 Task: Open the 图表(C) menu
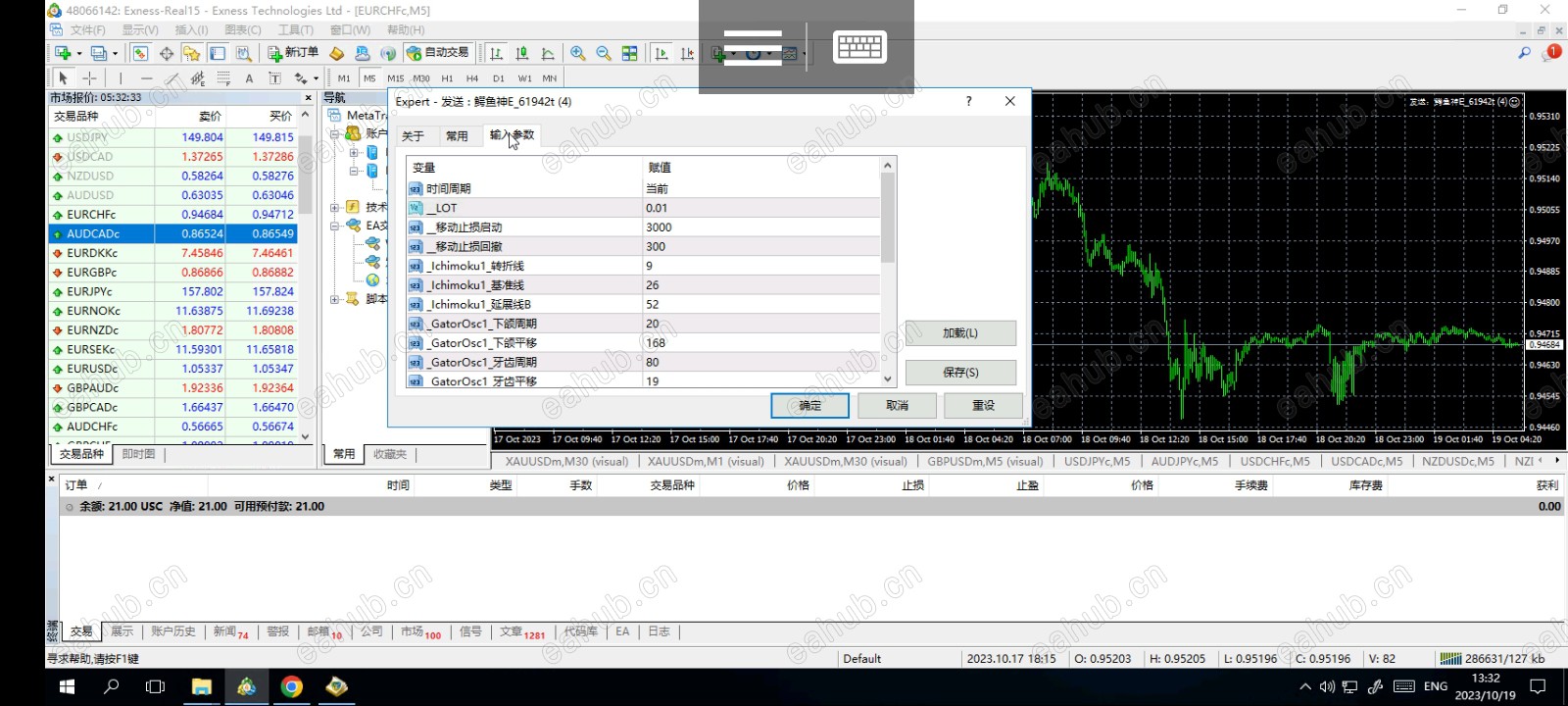[242, 30]
